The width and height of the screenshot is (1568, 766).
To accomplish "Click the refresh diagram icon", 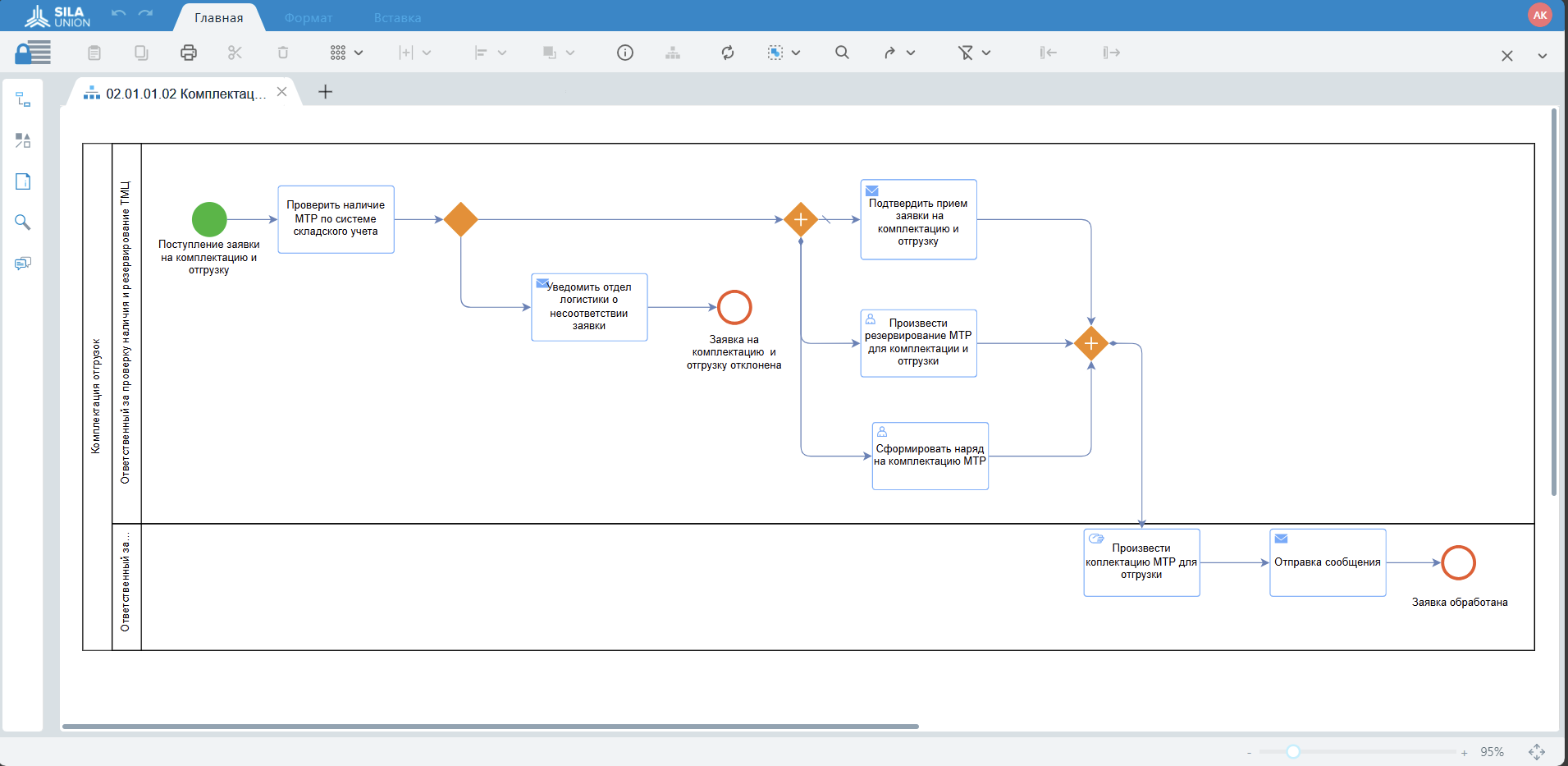I will click(727, 53).
